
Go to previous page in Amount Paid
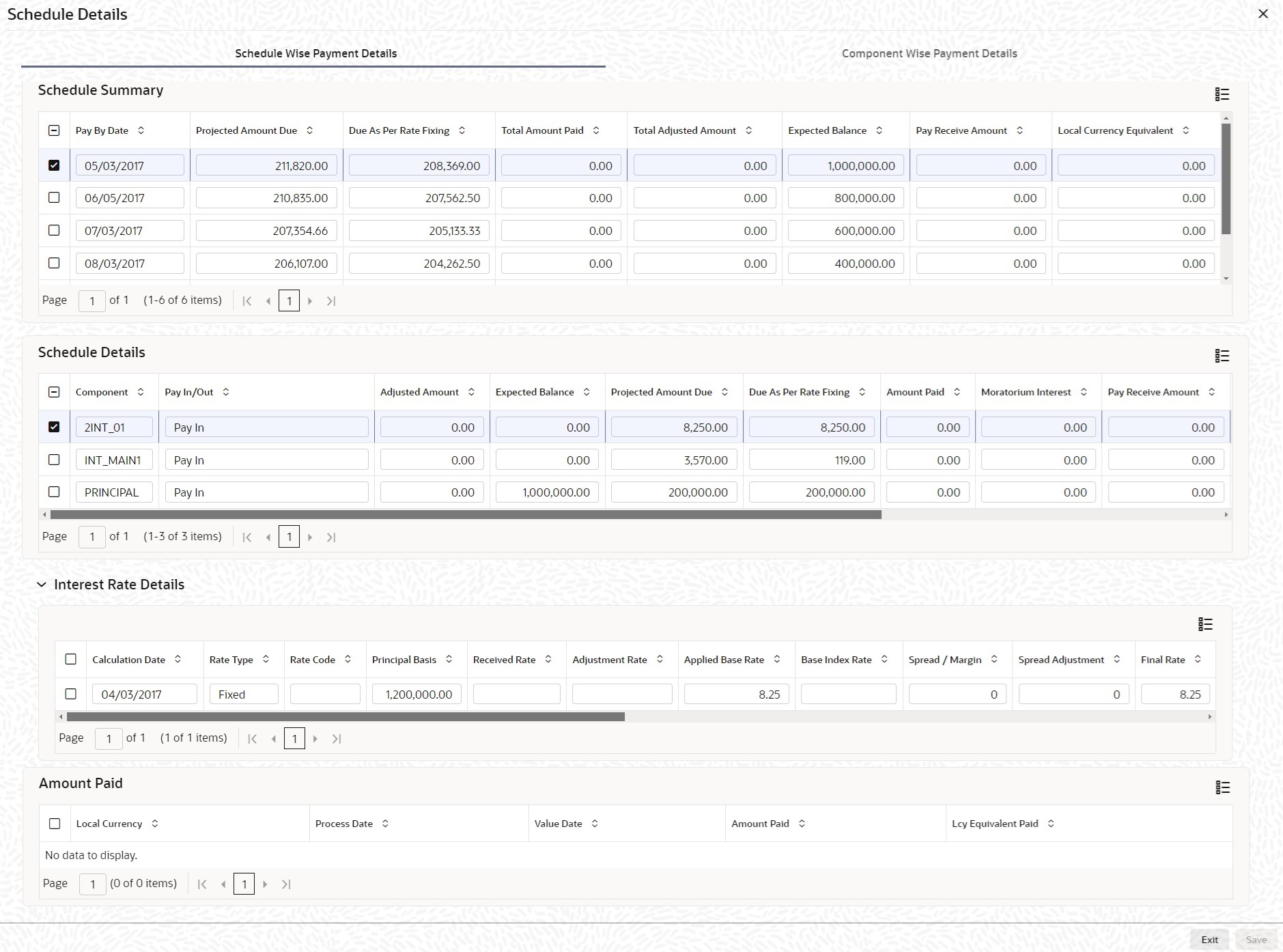[x=223, y=884]
